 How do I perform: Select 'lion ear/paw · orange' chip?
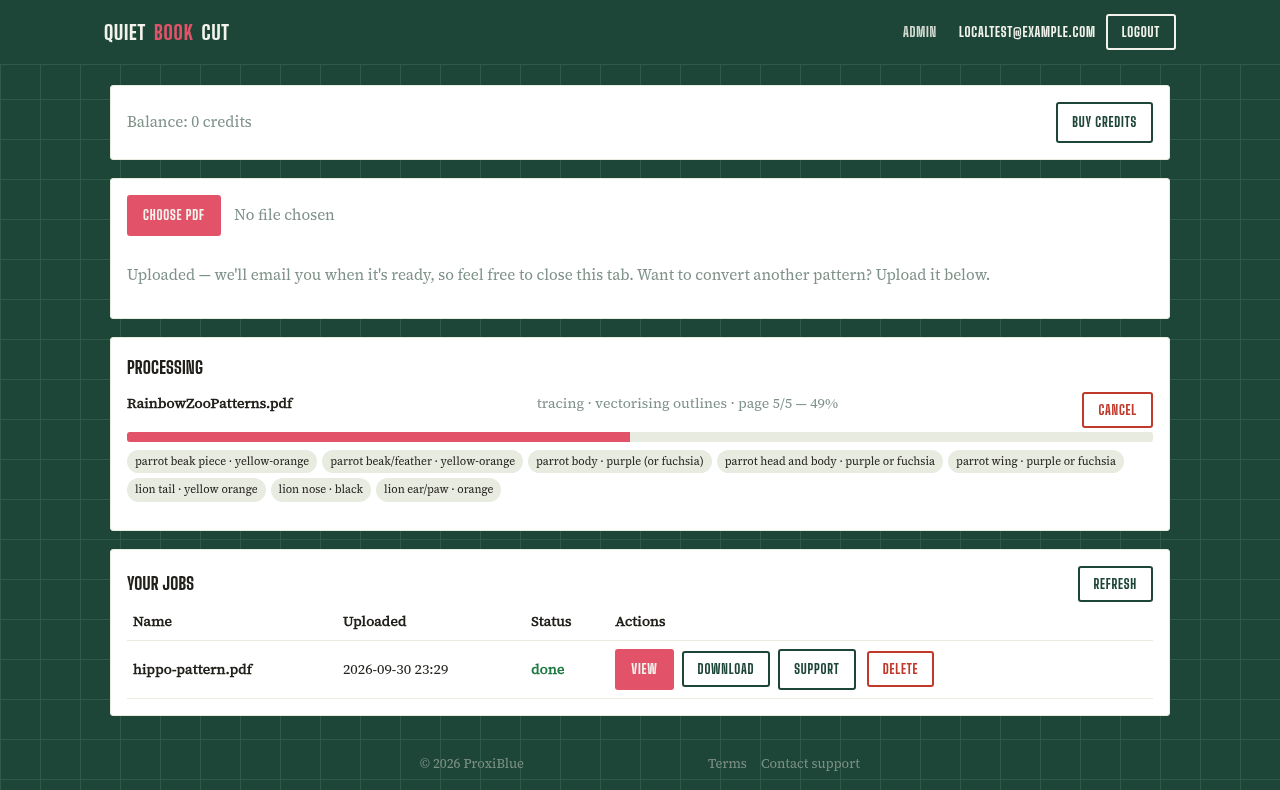(438, 489)
